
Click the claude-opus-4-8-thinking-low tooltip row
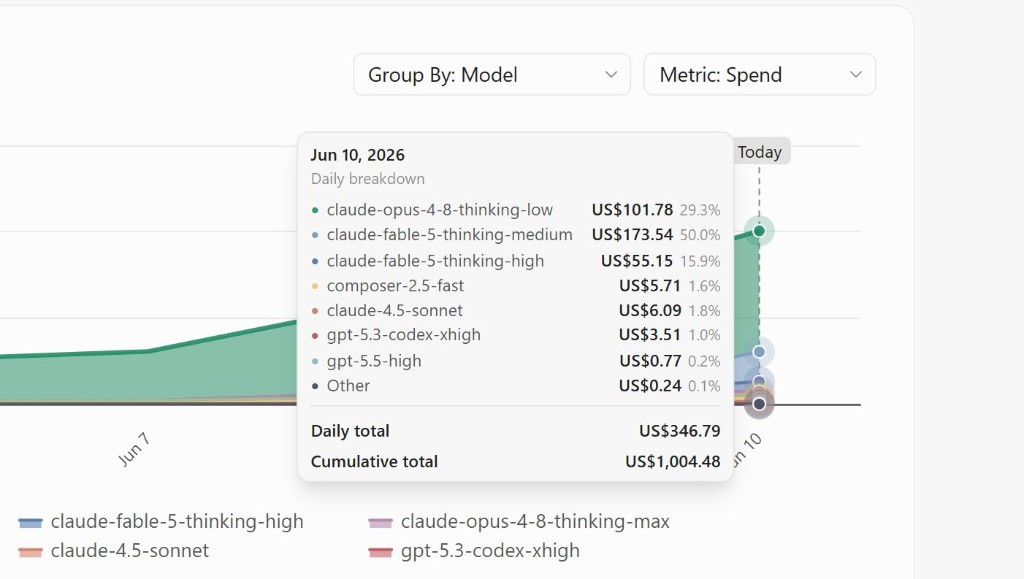515,210
